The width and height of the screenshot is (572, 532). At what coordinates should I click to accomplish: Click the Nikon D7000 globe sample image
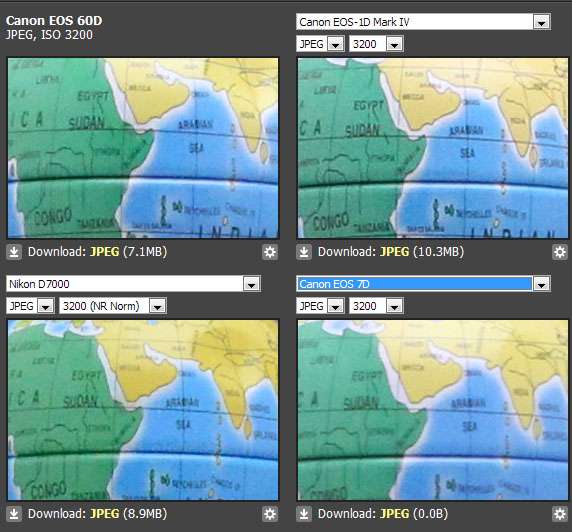click(143, 410)
